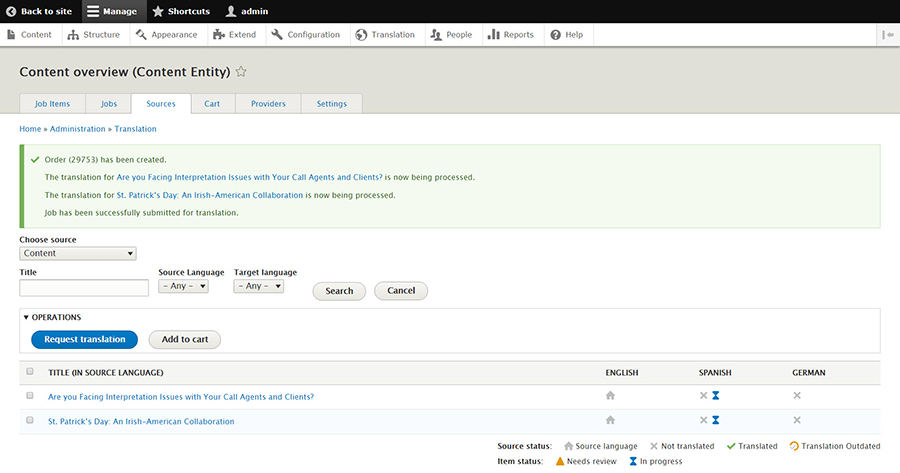Open Shortcuts star menu
Screen dimensions: 900x473
click(181, 11)
